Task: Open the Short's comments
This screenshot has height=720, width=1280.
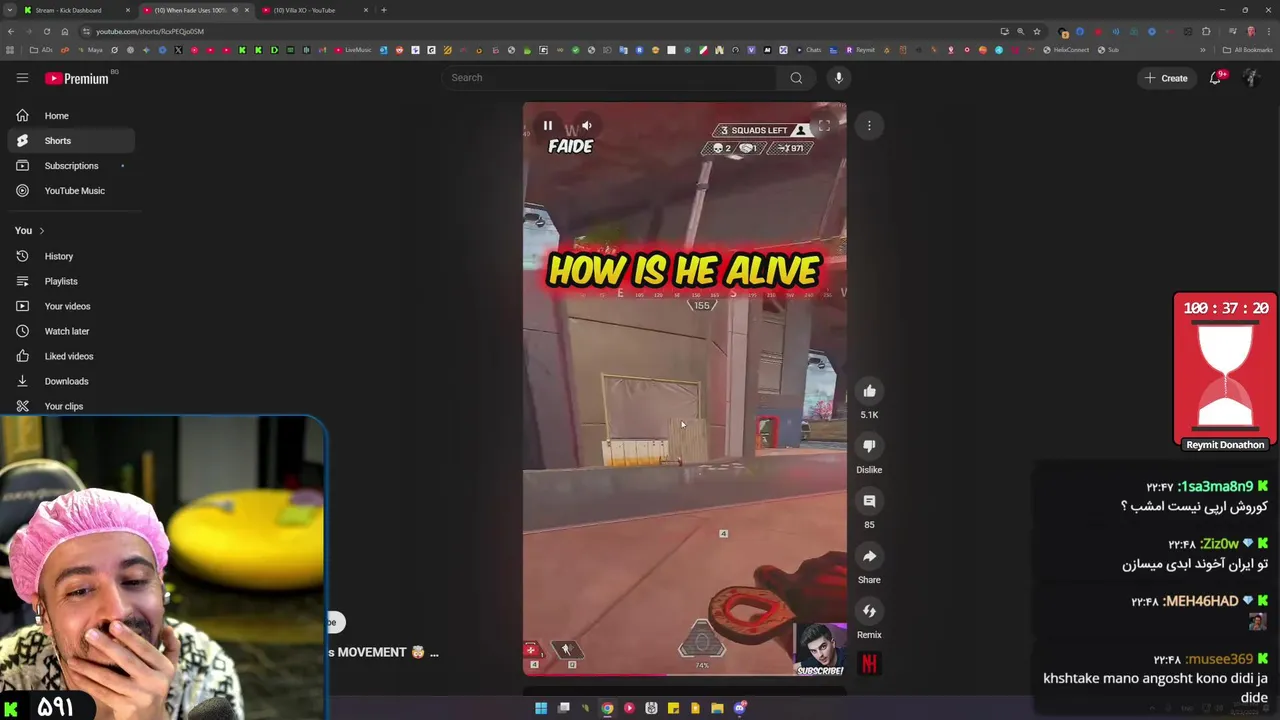Action: pyautogui.click(x=869, y=501)
